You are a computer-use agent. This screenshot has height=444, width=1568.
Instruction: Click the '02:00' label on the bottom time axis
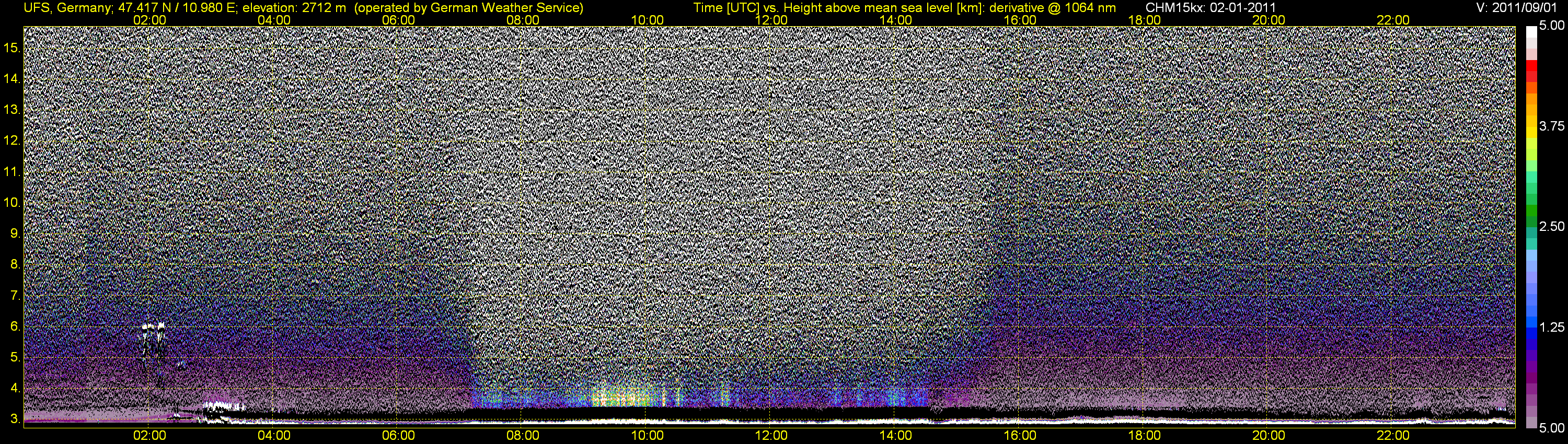click(x=149, y=436)
